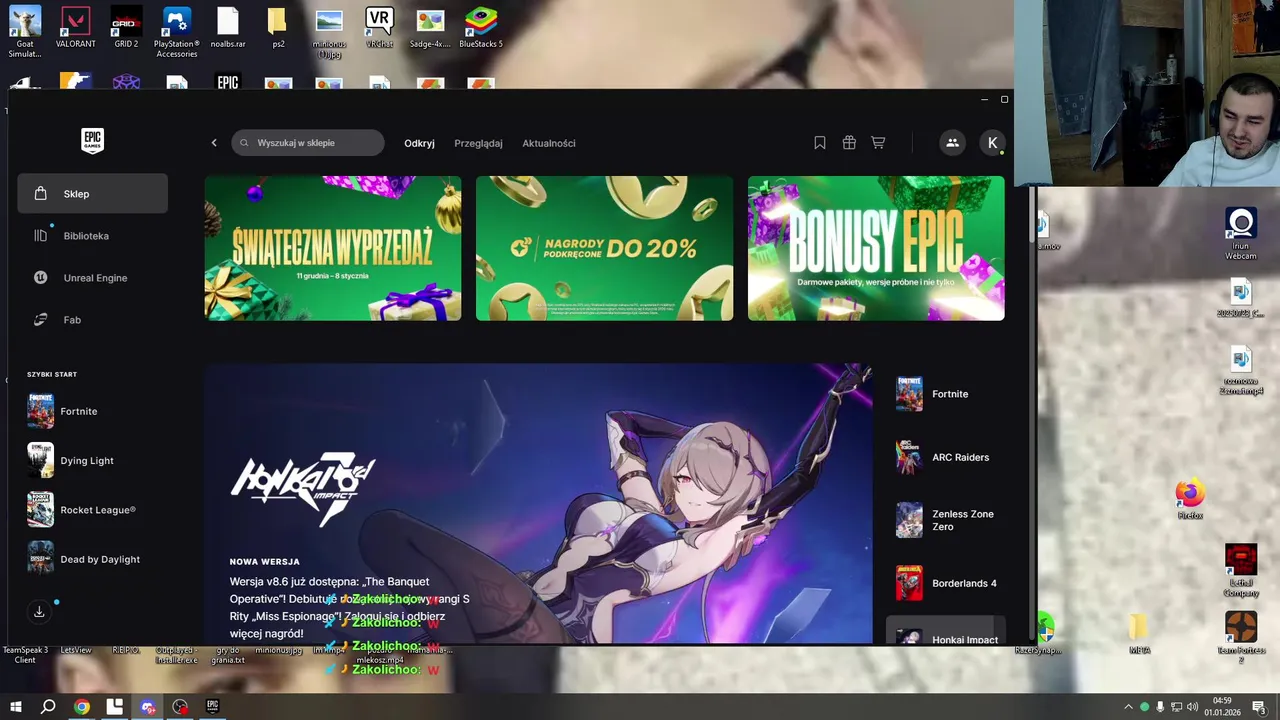This screenshot has width=1280, height=720.
Task: Select Fortnite in the featured carousel list
Action: (946, 394)
